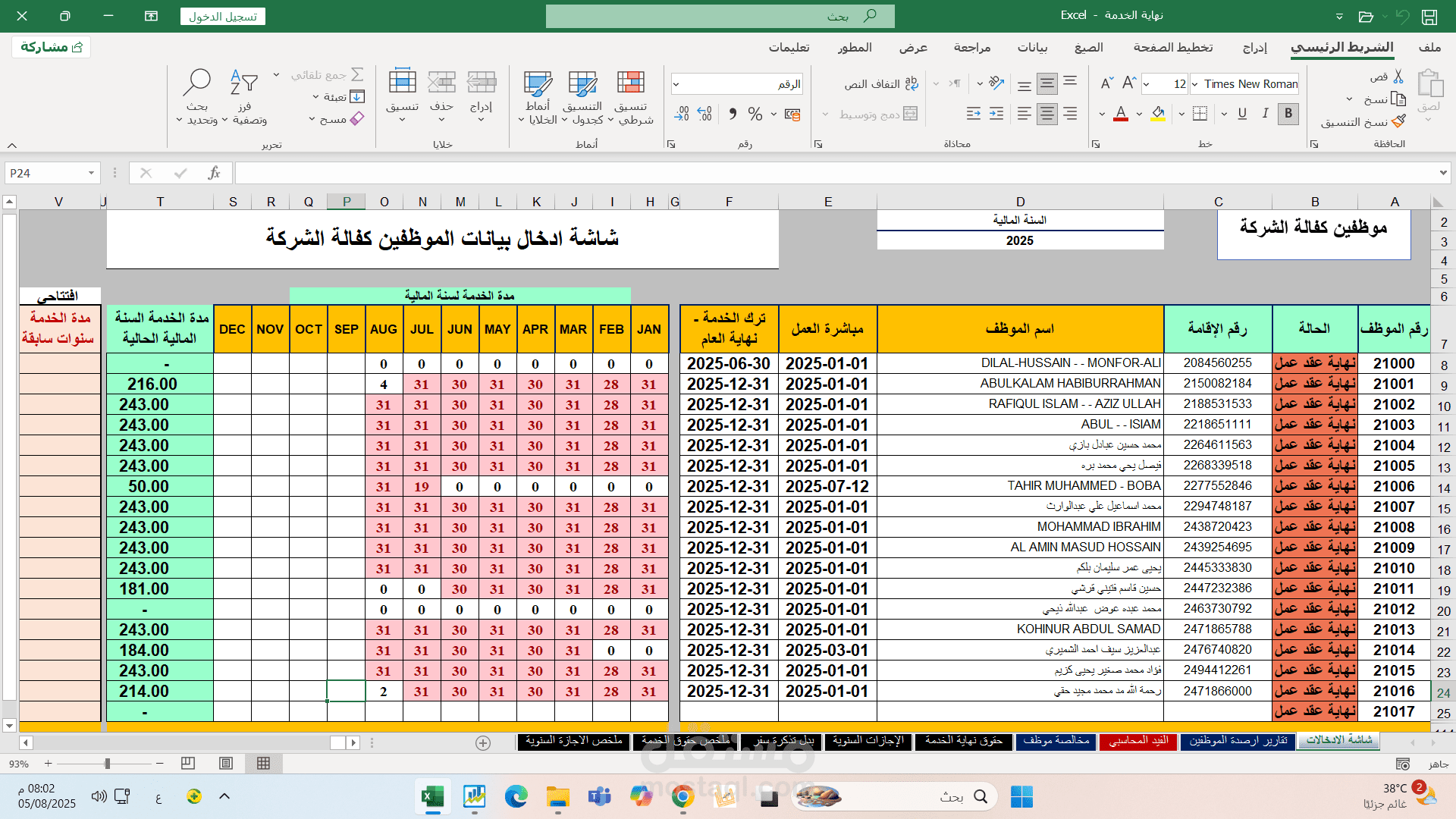Toggle Underline formatting button
The width and height of the screenshot is (1456, 819).
[1242, 114]
